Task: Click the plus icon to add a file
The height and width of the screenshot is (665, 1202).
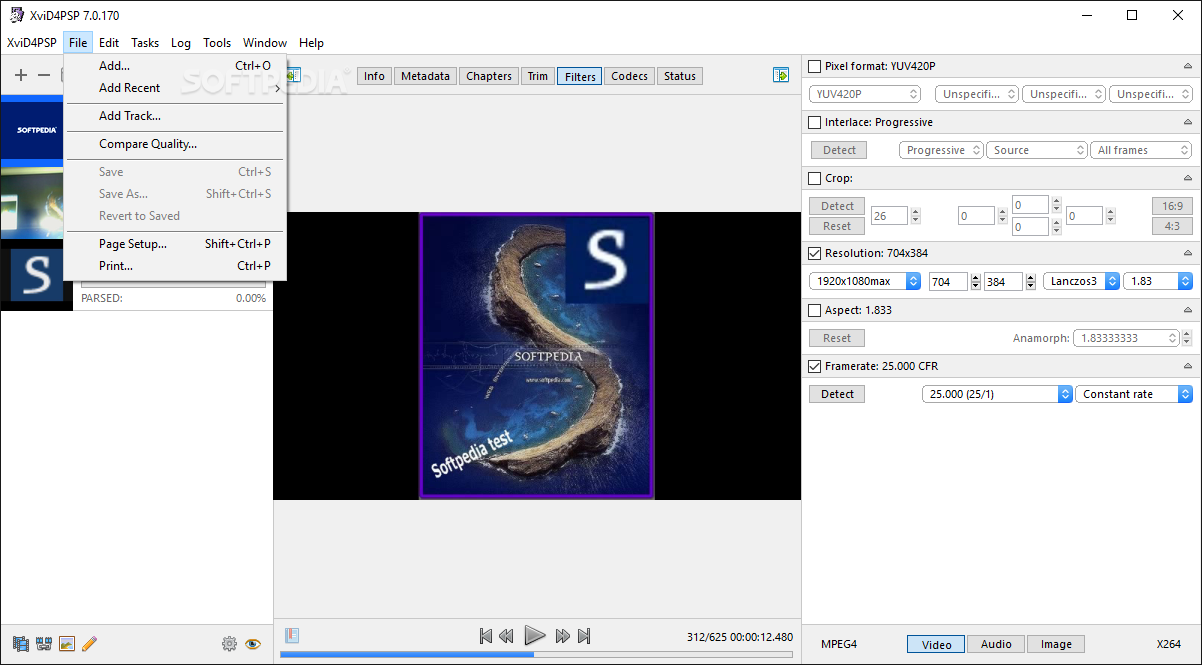Action: pos(21,75)
